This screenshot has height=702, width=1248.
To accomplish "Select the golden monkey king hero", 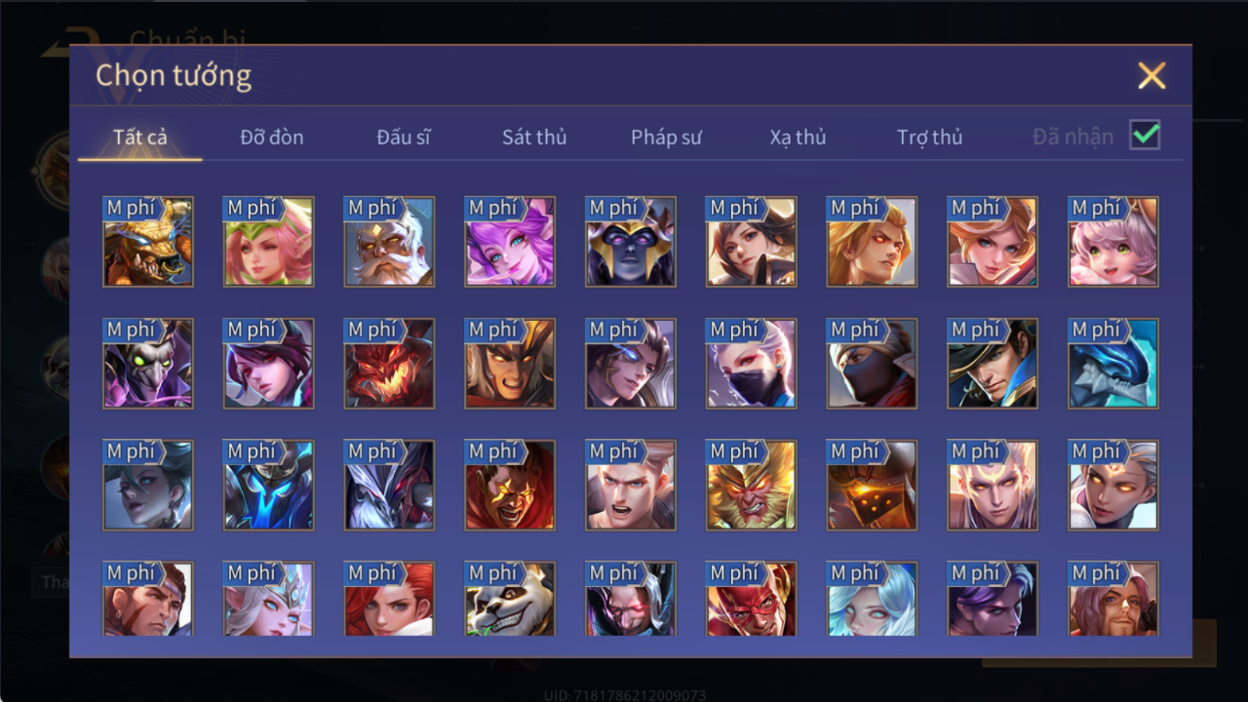I will pos(751,486).
